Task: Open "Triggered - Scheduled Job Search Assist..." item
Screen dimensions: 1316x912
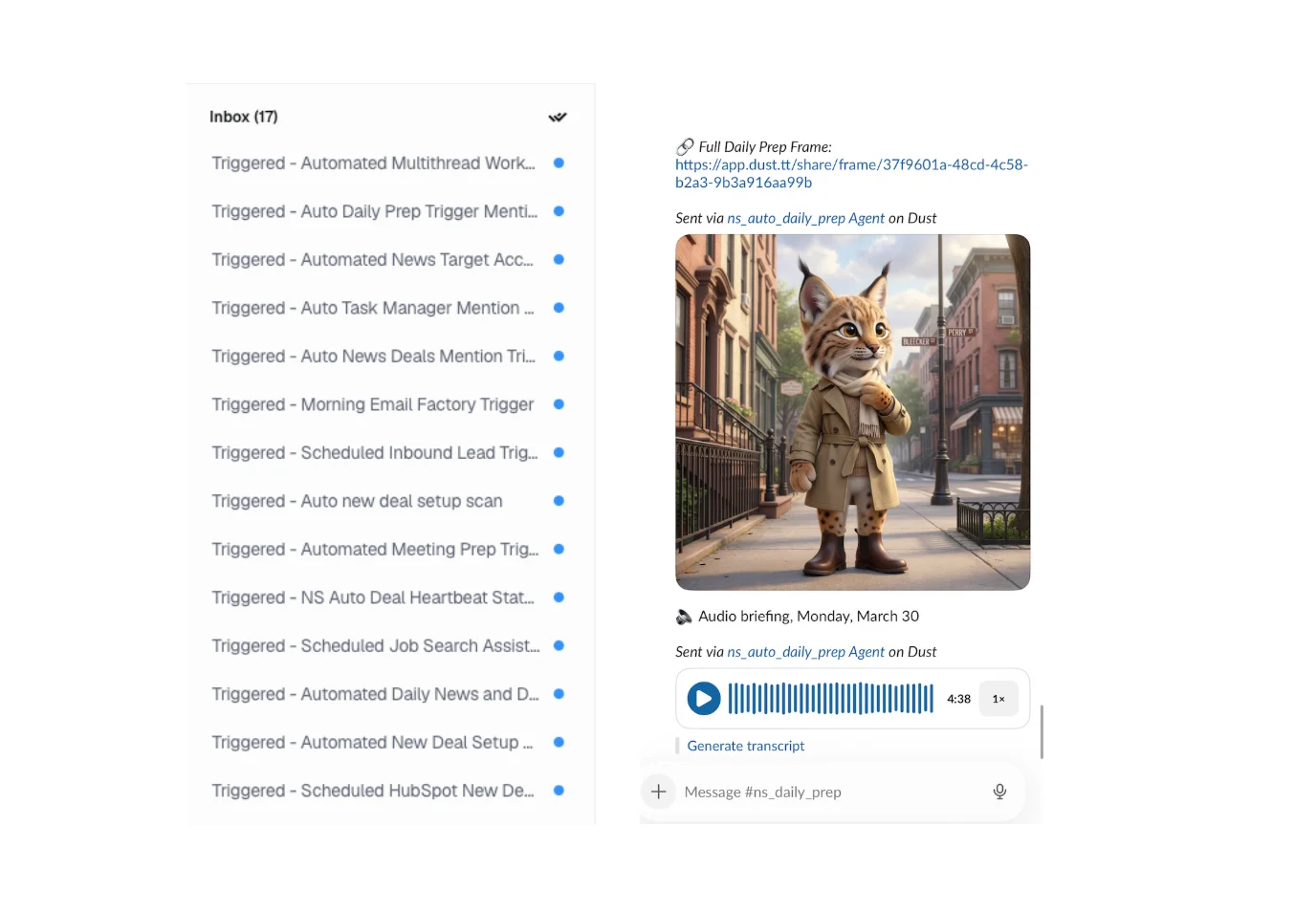Action: pos(375,646)
